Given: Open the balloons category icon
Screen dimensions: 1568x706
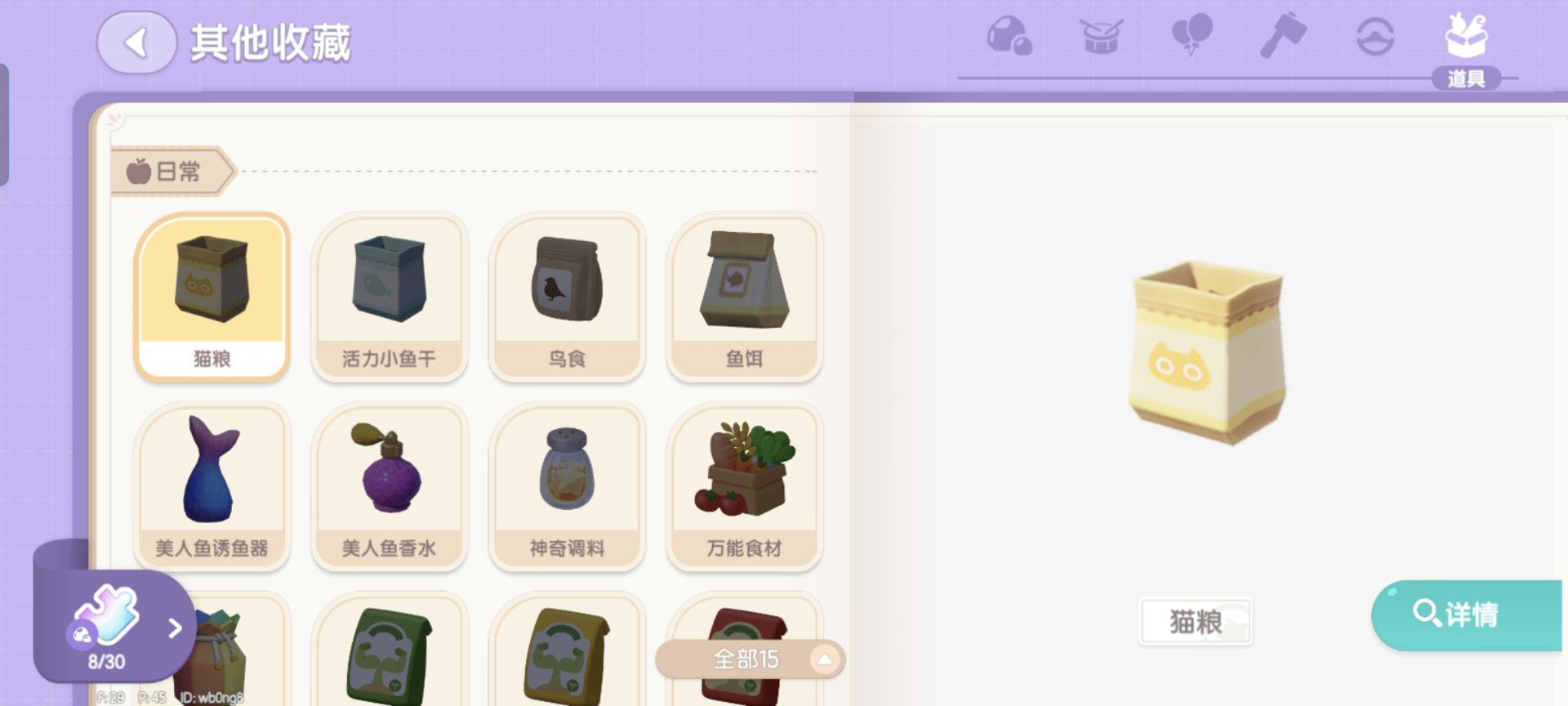Looking at the screenshot, I should (1192, 35).
